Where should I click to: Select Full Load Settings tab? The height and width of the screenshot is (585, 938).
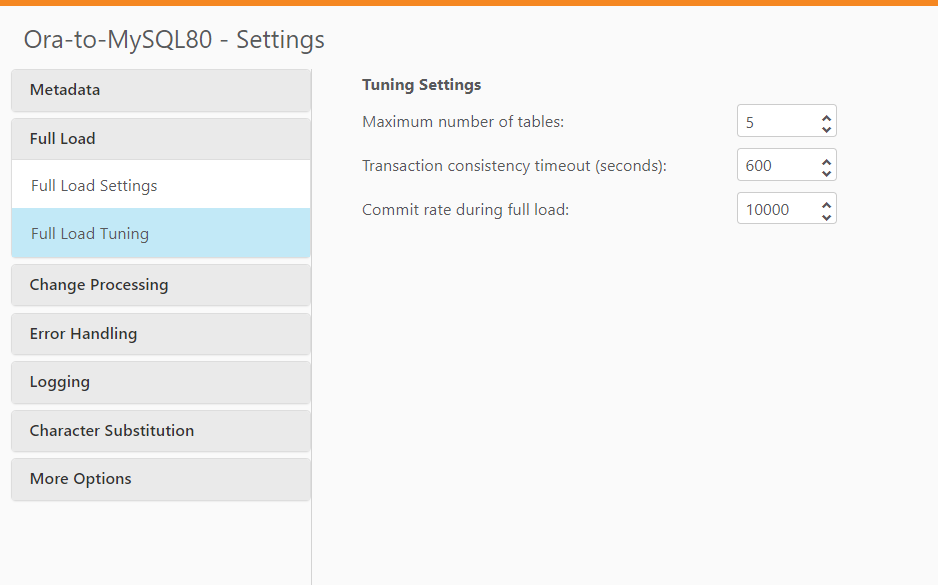(x=160, y=186)
